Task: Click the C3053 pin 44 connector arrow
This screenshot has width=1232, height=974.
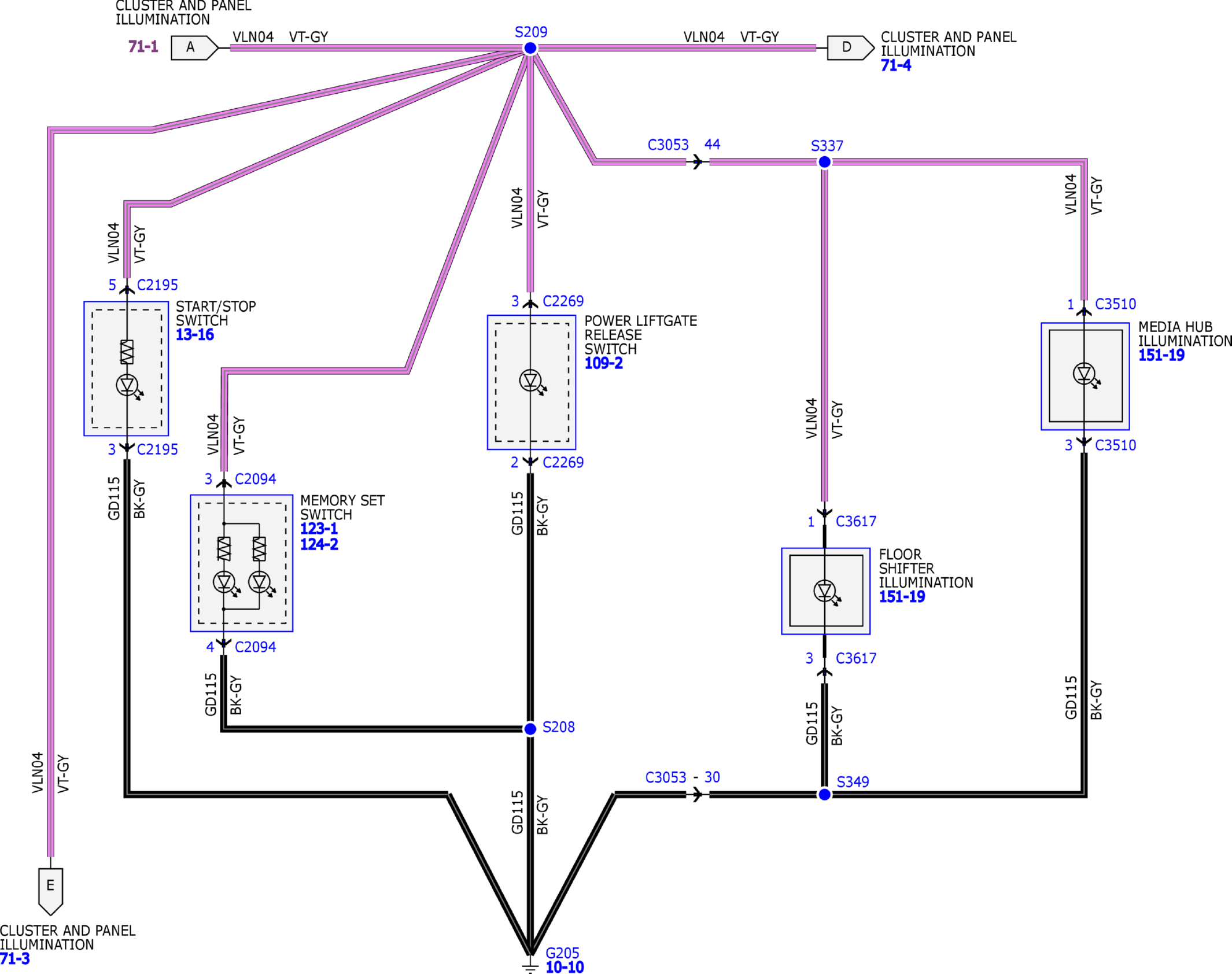Action: 698,162
